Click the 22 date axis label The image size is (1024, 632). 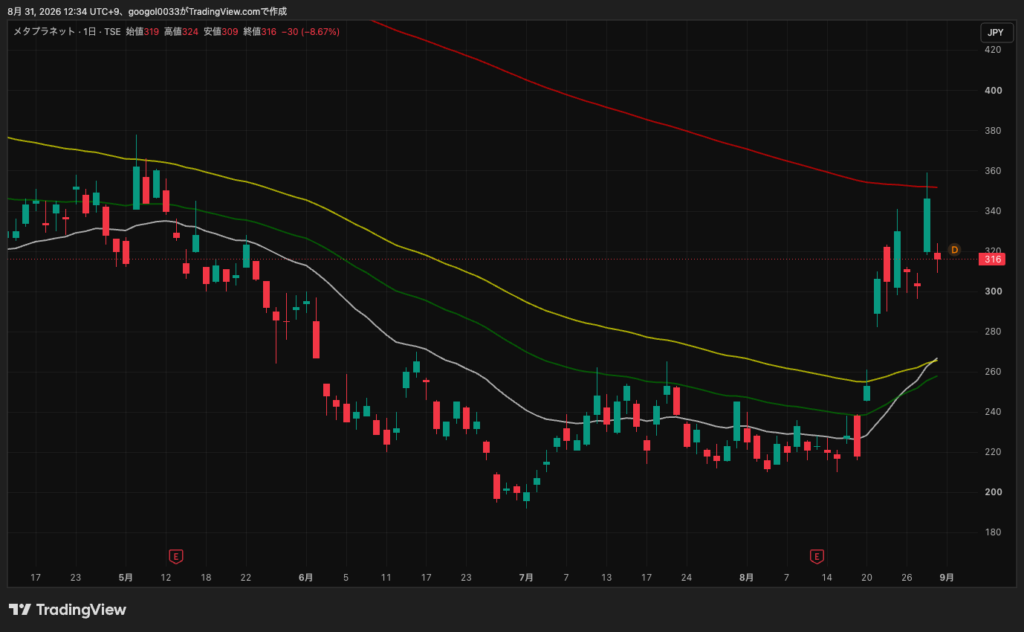coord(246,577)
